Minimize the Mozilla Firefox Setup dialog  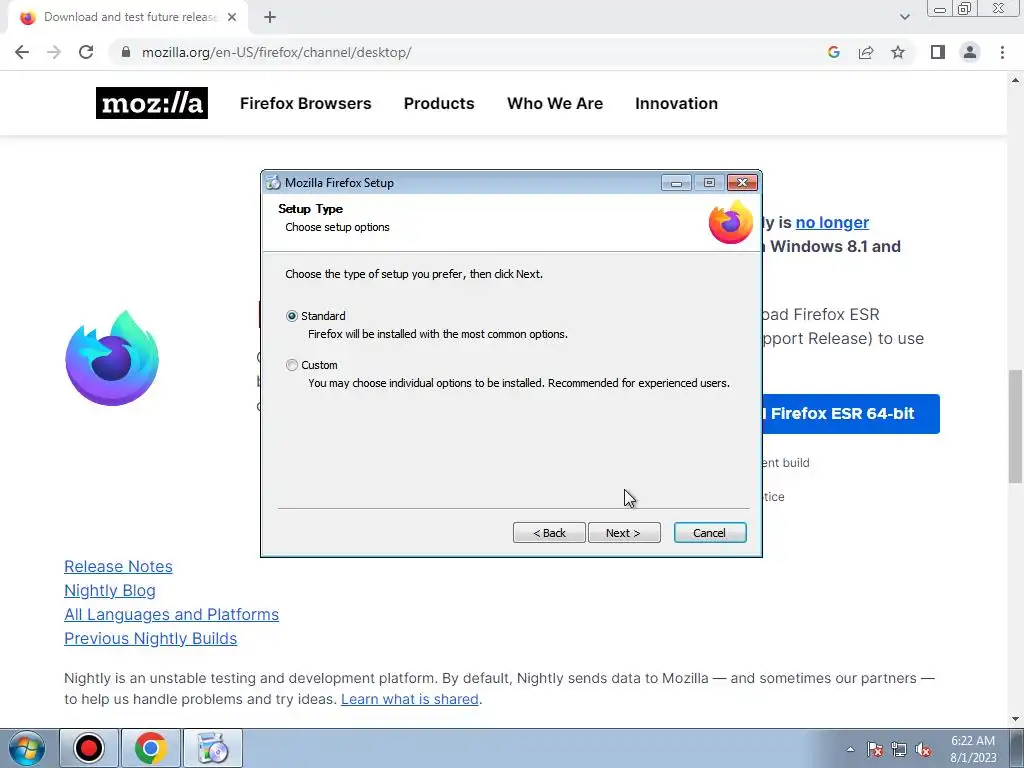coord(676,183)
